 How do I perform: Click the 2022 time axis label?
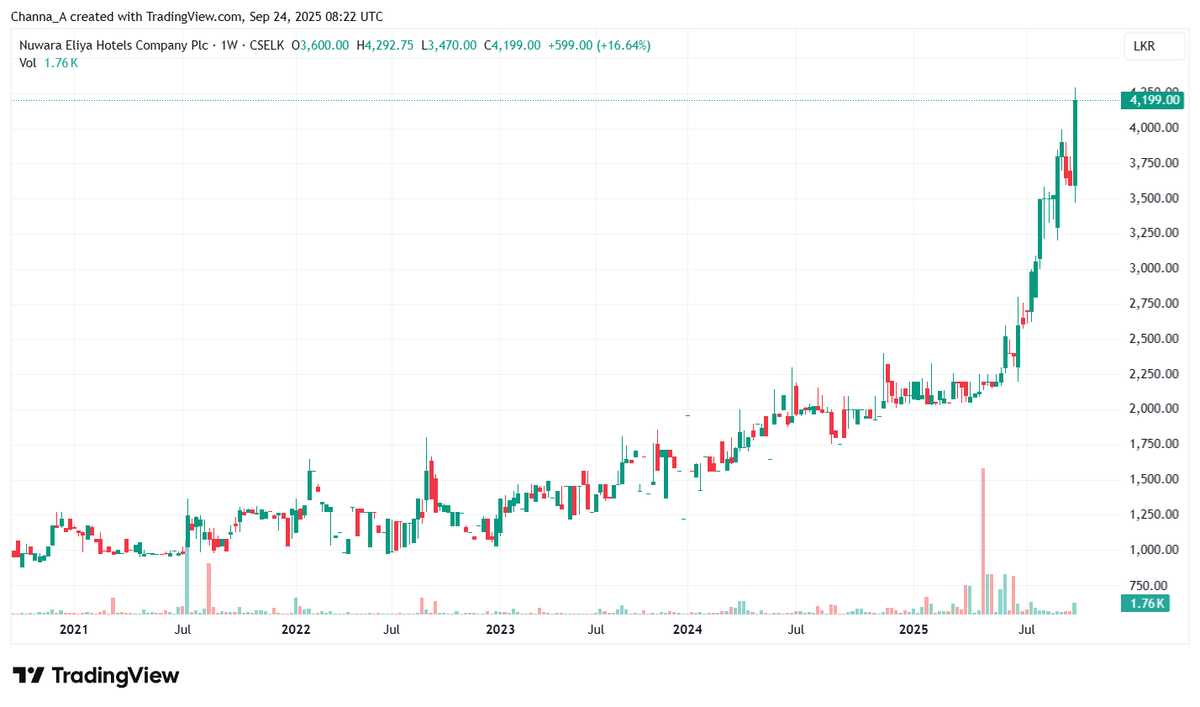[296, 630]
